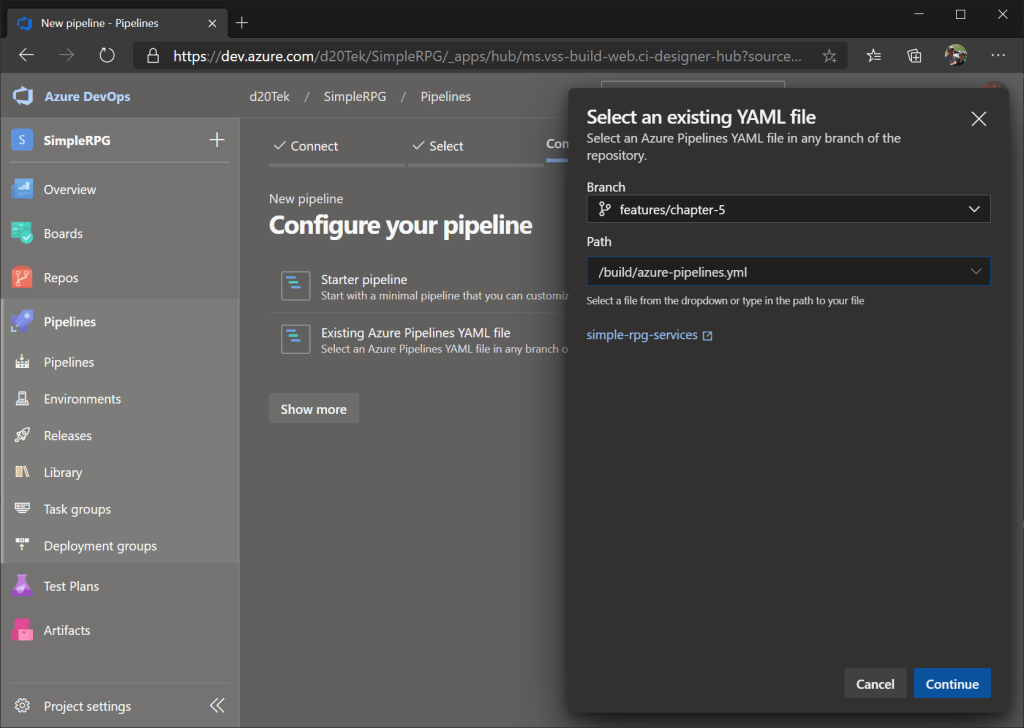Open Test Plans flask icon
1024x728 pixels.
point(23,586)
